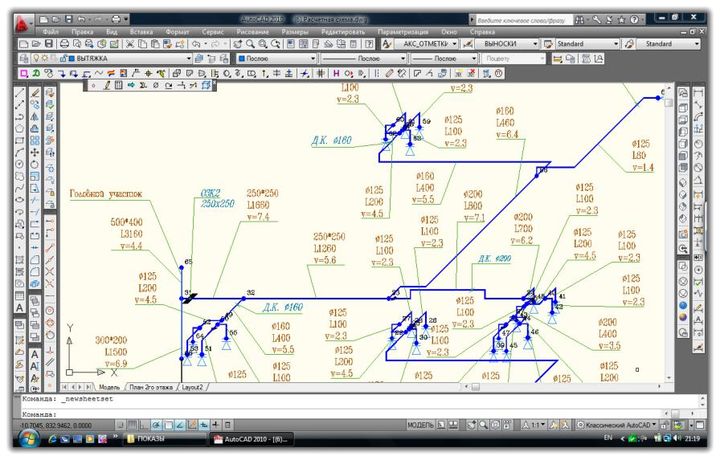This screenshot has width=720, height=460.
Task: Toggle Polar Tracking in status bar
Action: (156, 425)
